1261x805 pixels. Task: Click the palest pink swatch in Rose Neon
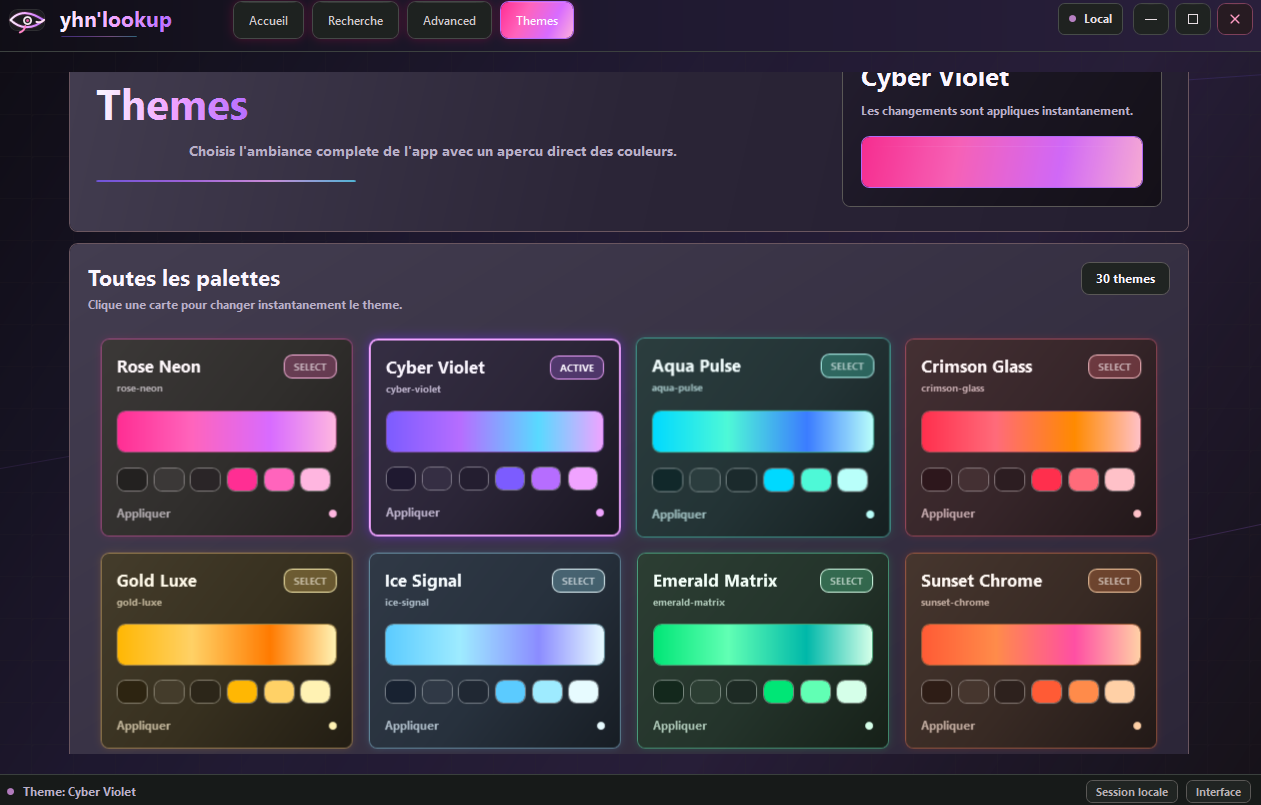(x=315, y=480)
